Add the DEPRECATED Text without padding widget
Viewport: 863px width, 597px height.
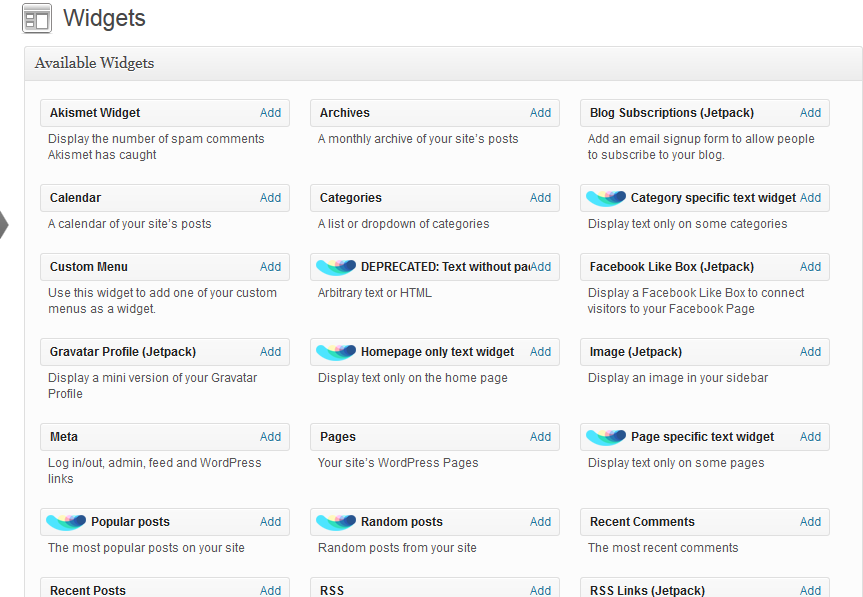(540, 267)
